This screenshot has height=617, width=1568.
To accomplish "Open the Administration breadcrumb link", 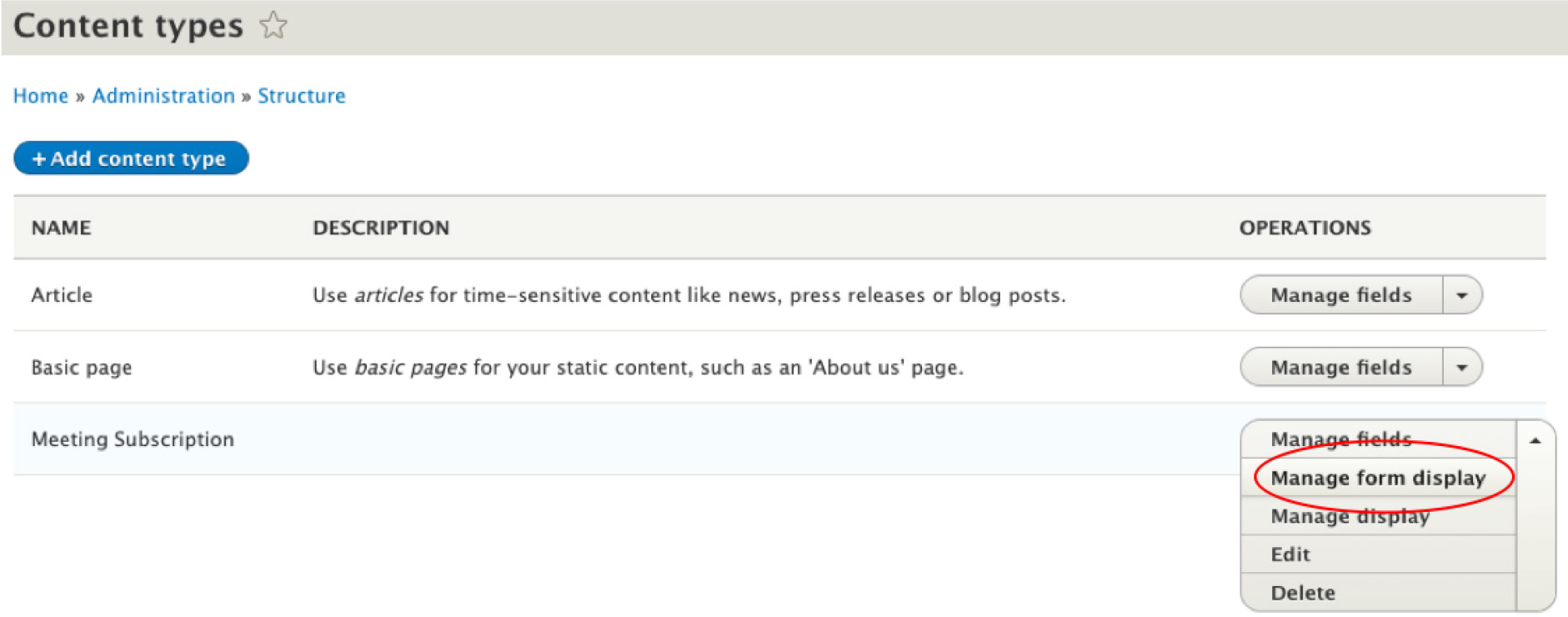I will [163, 96].
